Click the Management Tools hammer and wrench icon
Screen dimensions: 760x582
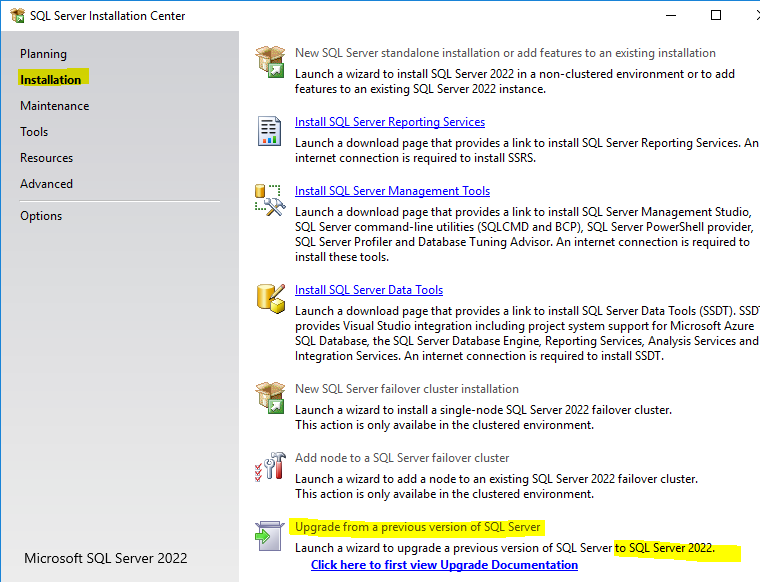pyautogui.click(x=270, y=200)
